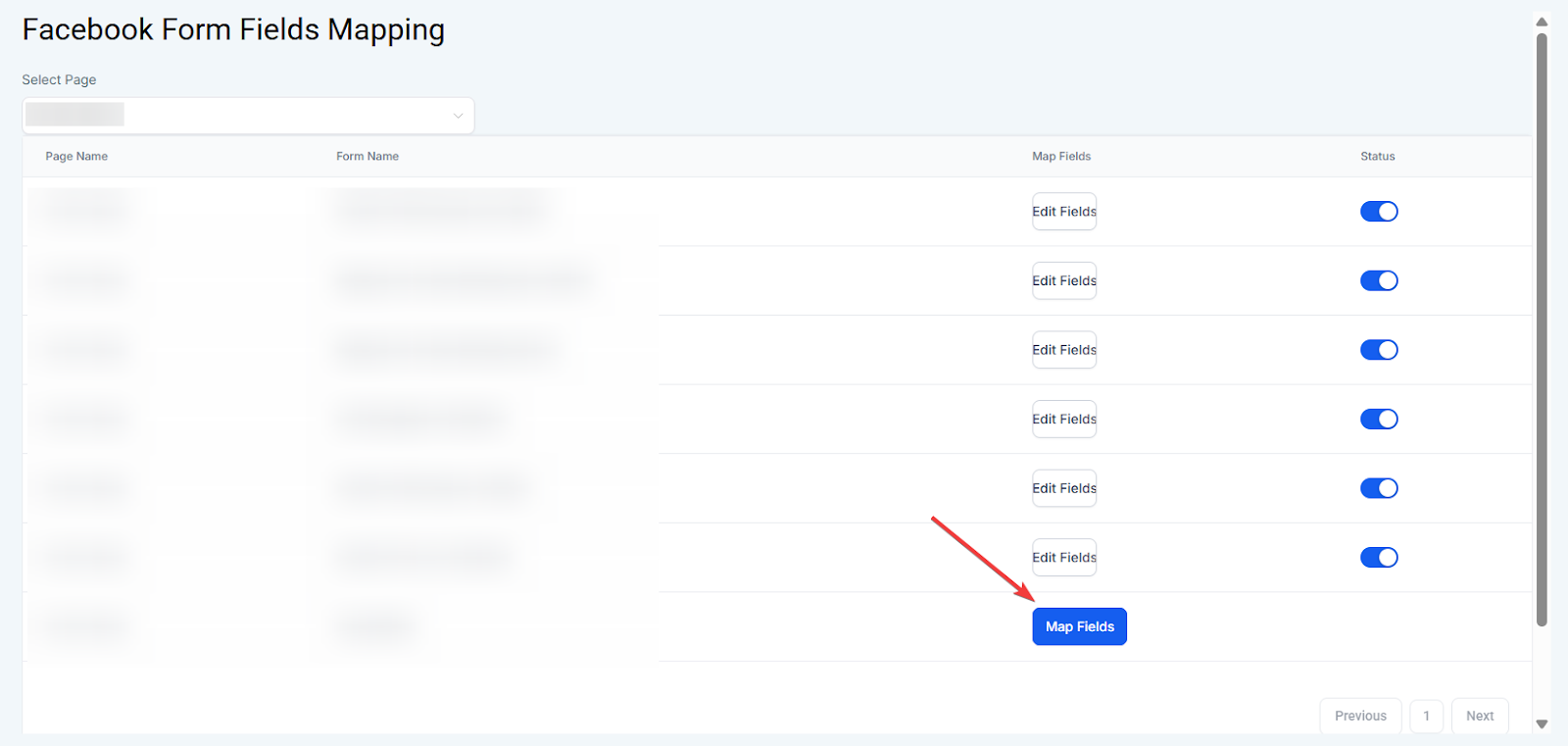Toggle the fourth row status switch
Image resolution: width=1568 pixels, height=746 pixels.
(1378, 420)
